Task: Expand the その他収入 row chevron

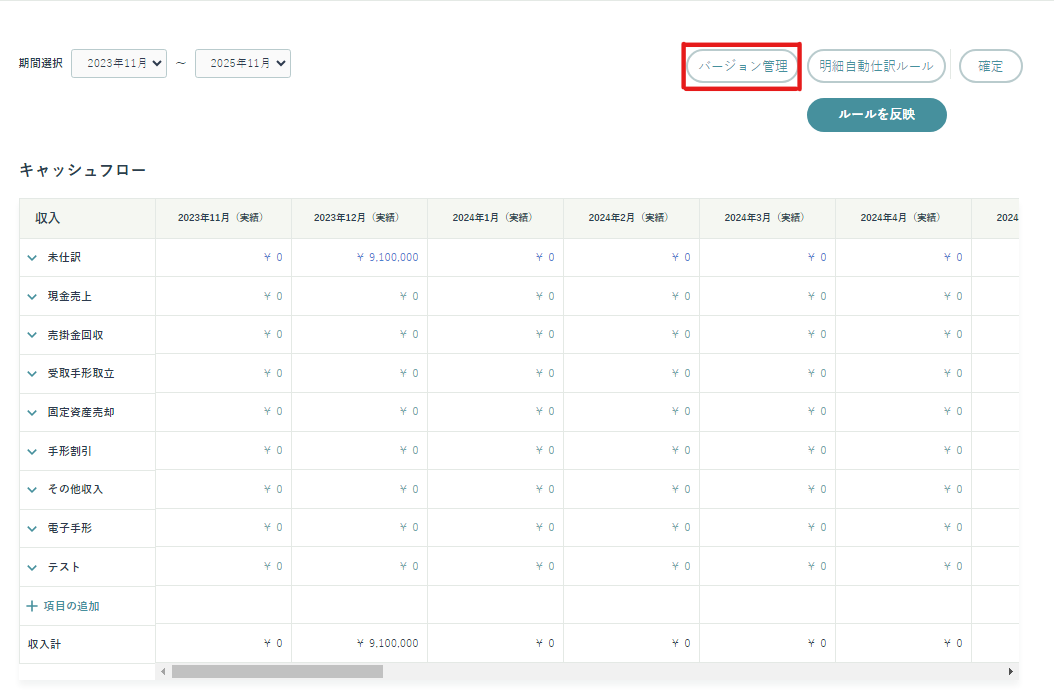Action: [32, 489]
